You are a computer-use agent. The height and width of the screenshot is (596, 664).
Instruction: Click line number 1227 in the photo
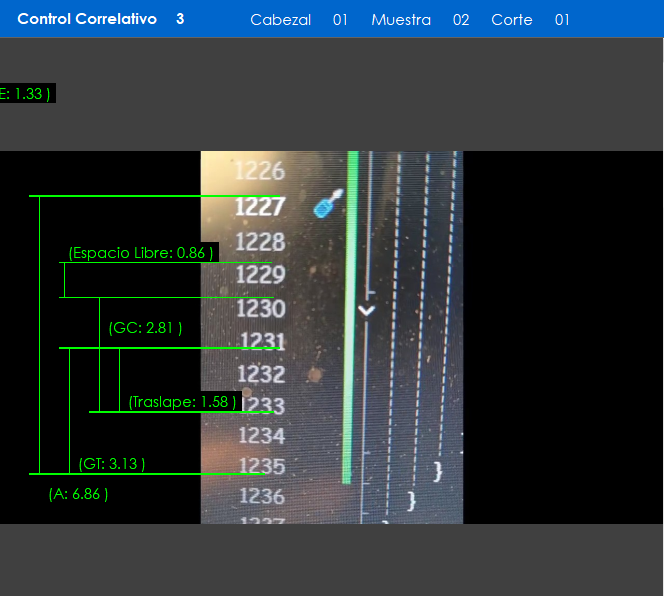pos(259,206)
